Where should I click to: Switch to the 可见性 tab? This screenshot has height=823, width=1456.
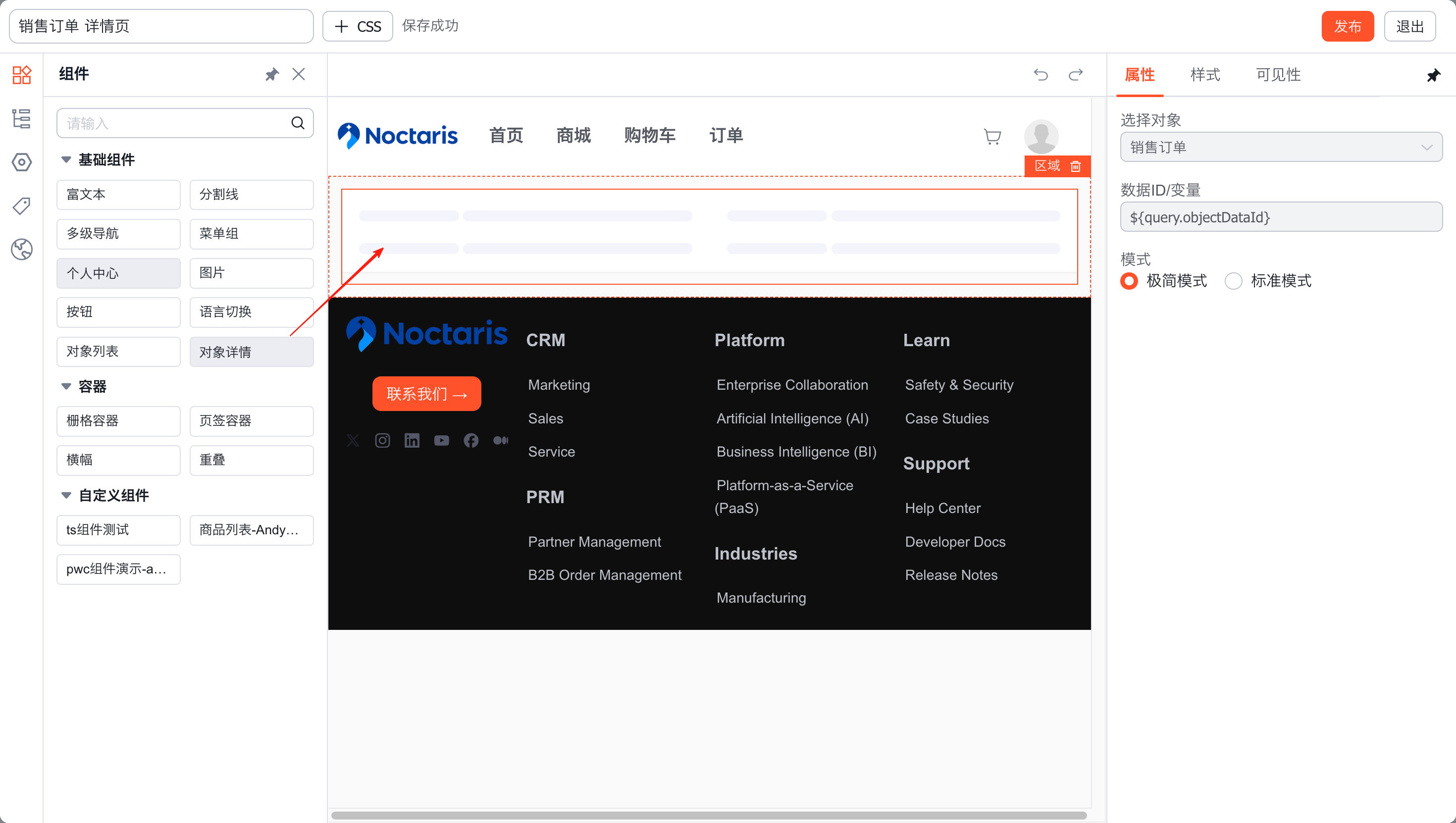[x=1278, y=75]
